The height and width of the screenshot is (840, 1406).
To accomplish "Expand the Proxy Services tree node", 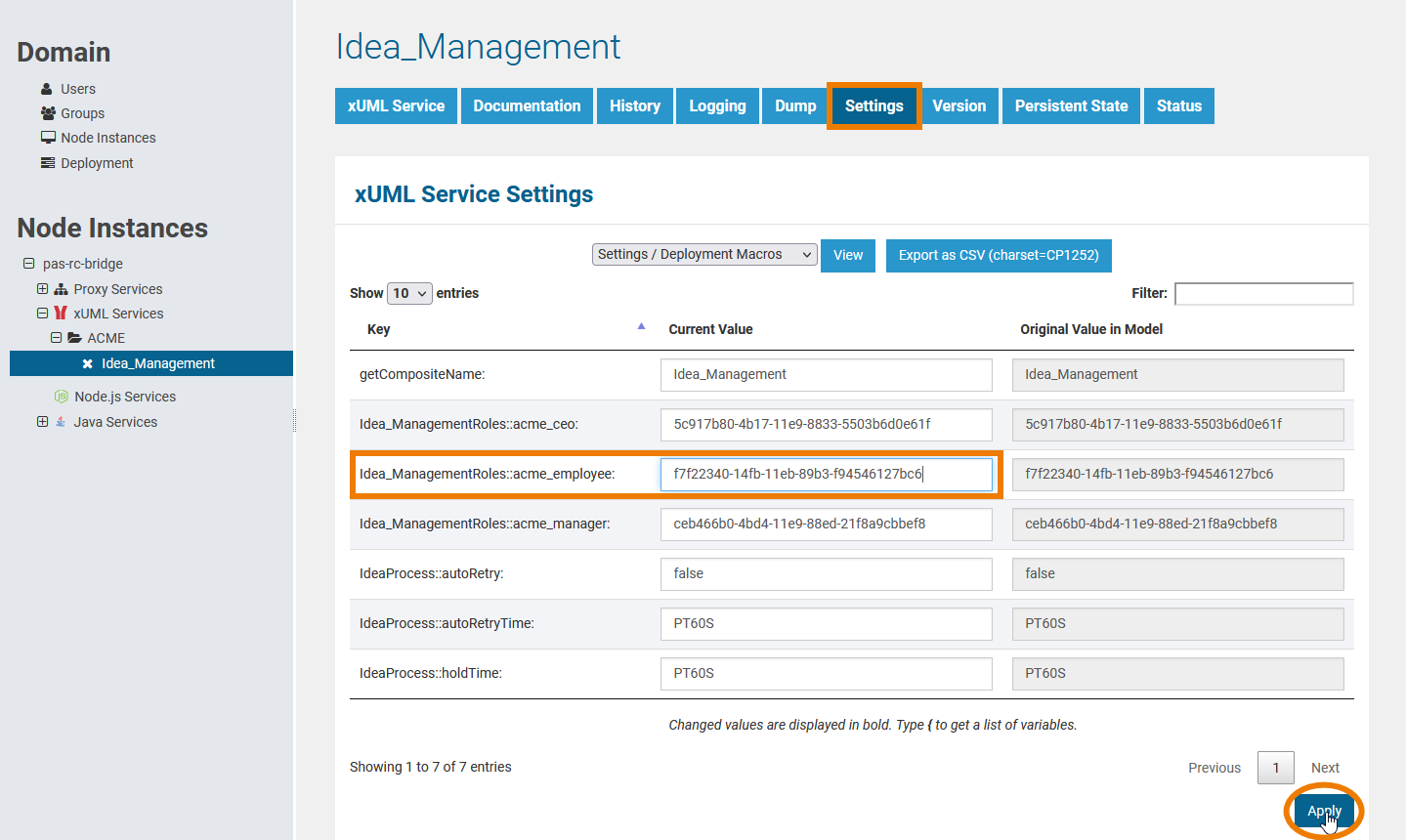I will pyautogui.click(x=42, y=289).
